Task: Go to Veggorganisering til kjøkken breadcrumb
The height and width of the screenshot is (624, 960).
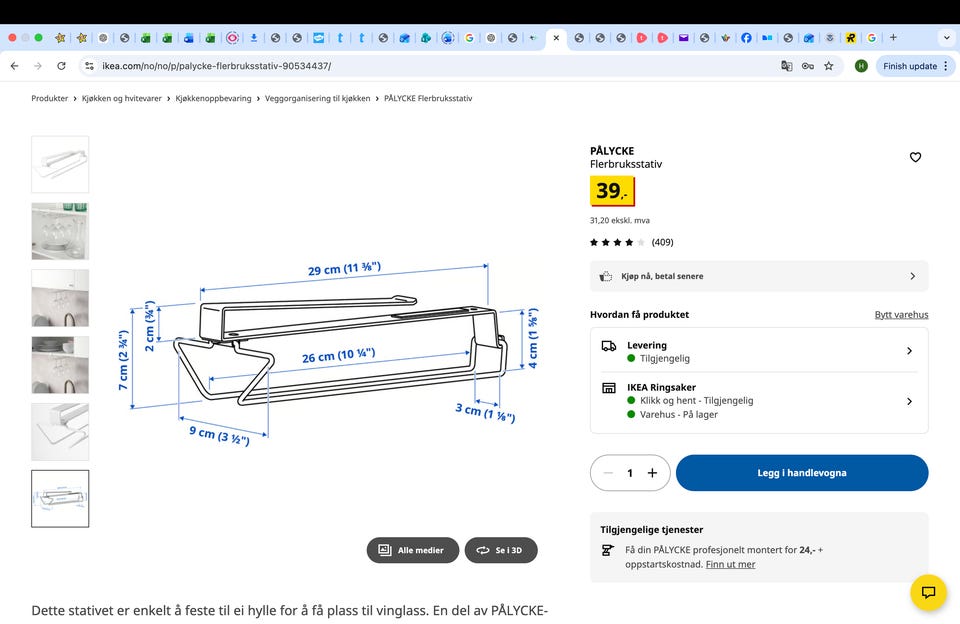Action: click(317, 98)
